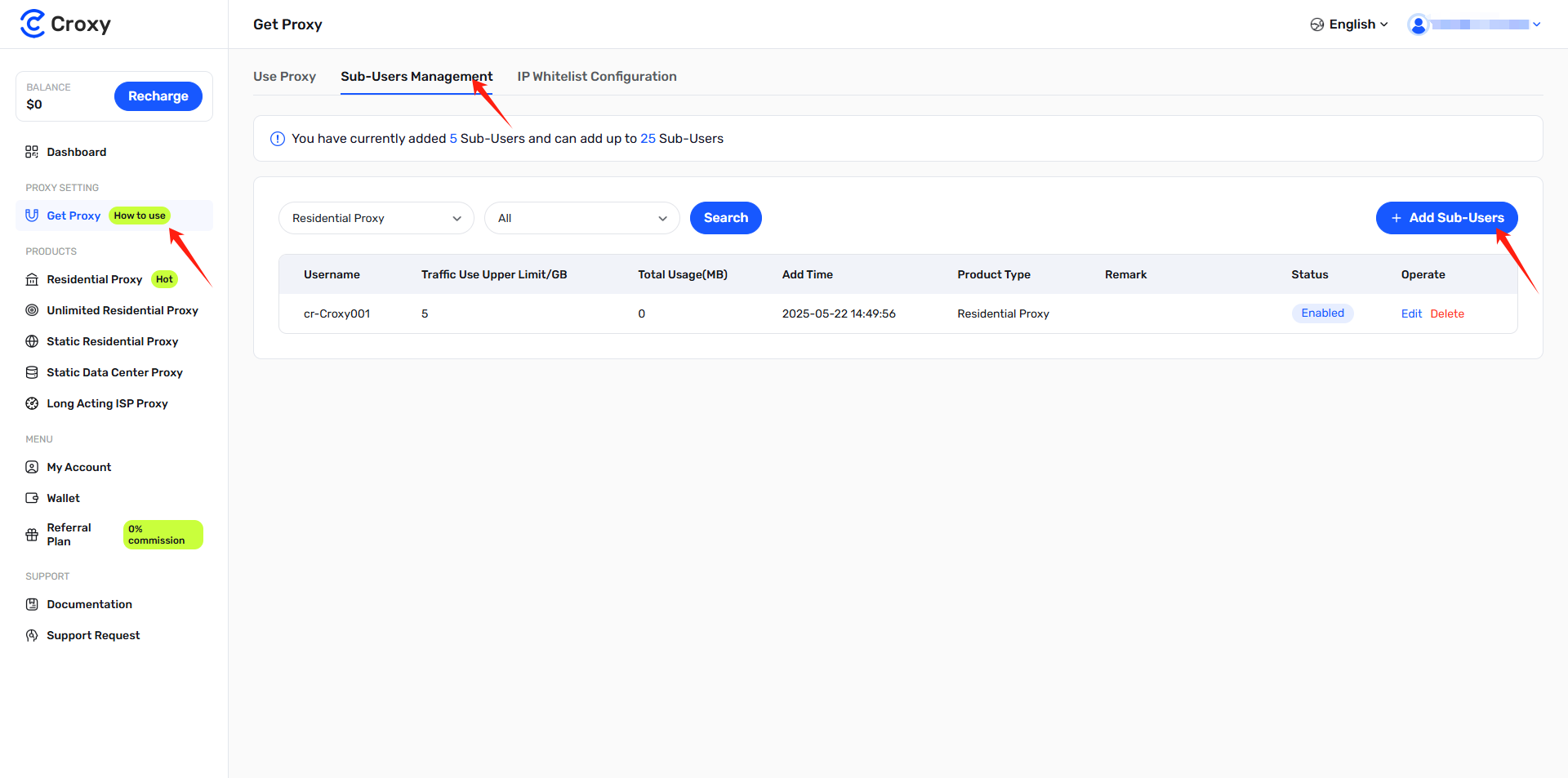
Task: Expand the user account menu chevron
Action: point(1537,24)
